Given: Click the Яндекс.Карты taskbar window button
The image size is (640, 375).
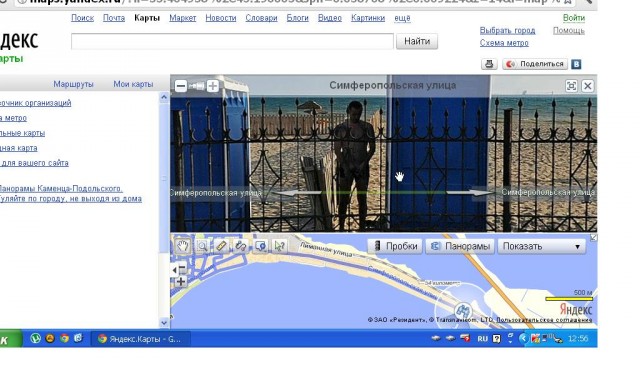Looking at the screenshot, I should click(x=140, y=339).
